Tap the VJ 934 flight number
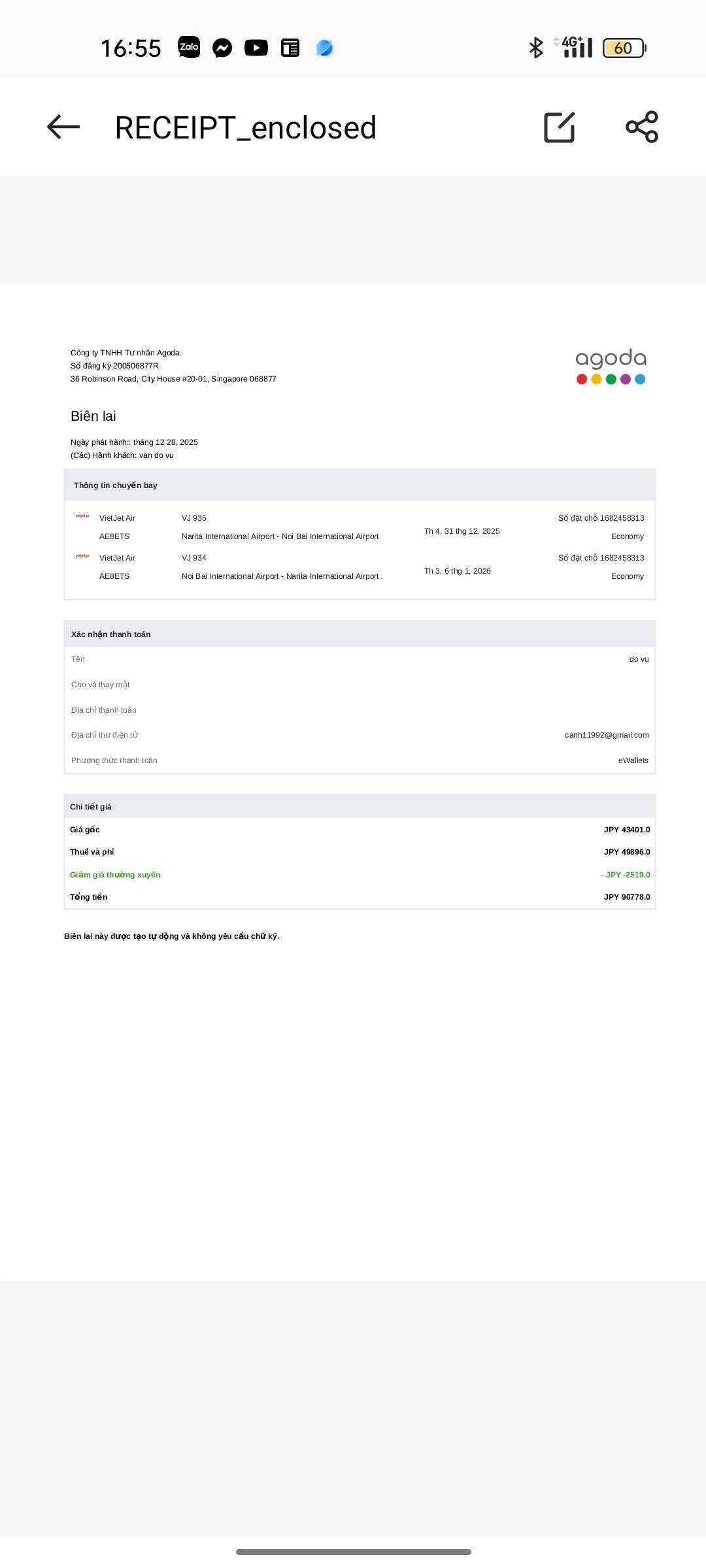 (194, 558)
